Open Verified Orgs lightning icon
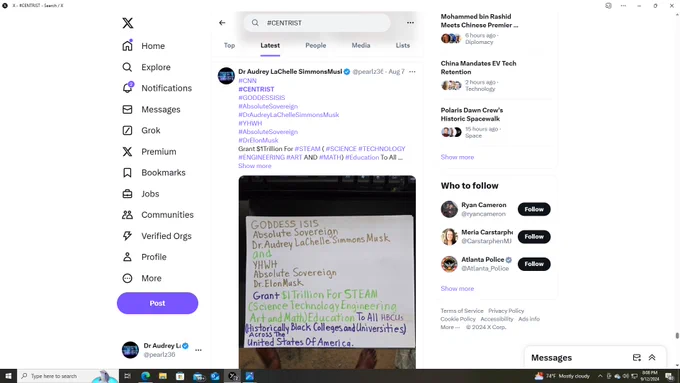680x383 pixels. pos(127,236)
